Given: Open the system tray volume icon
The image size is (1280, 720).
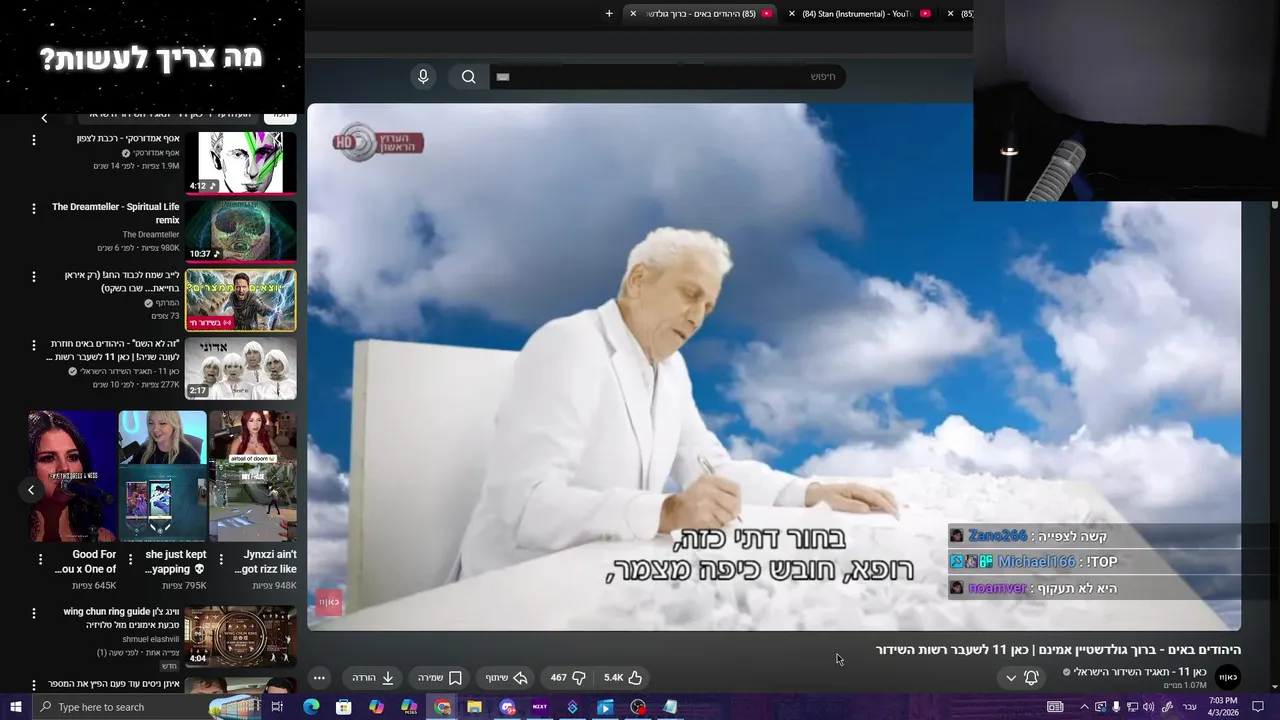Looking at the screenshot, I should (x=1148, y=707).
